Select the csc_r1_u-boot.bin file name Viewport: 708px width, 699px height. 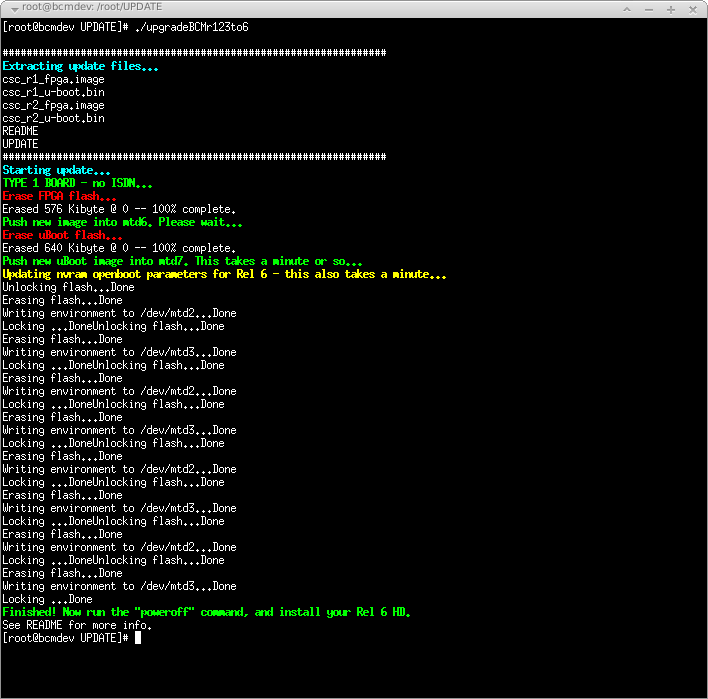53,92
